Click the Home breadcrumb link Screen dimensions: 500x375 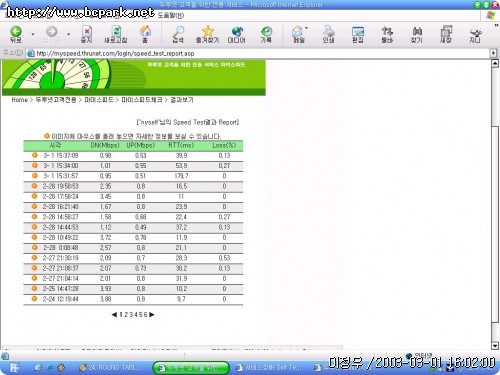coord(19,100)
